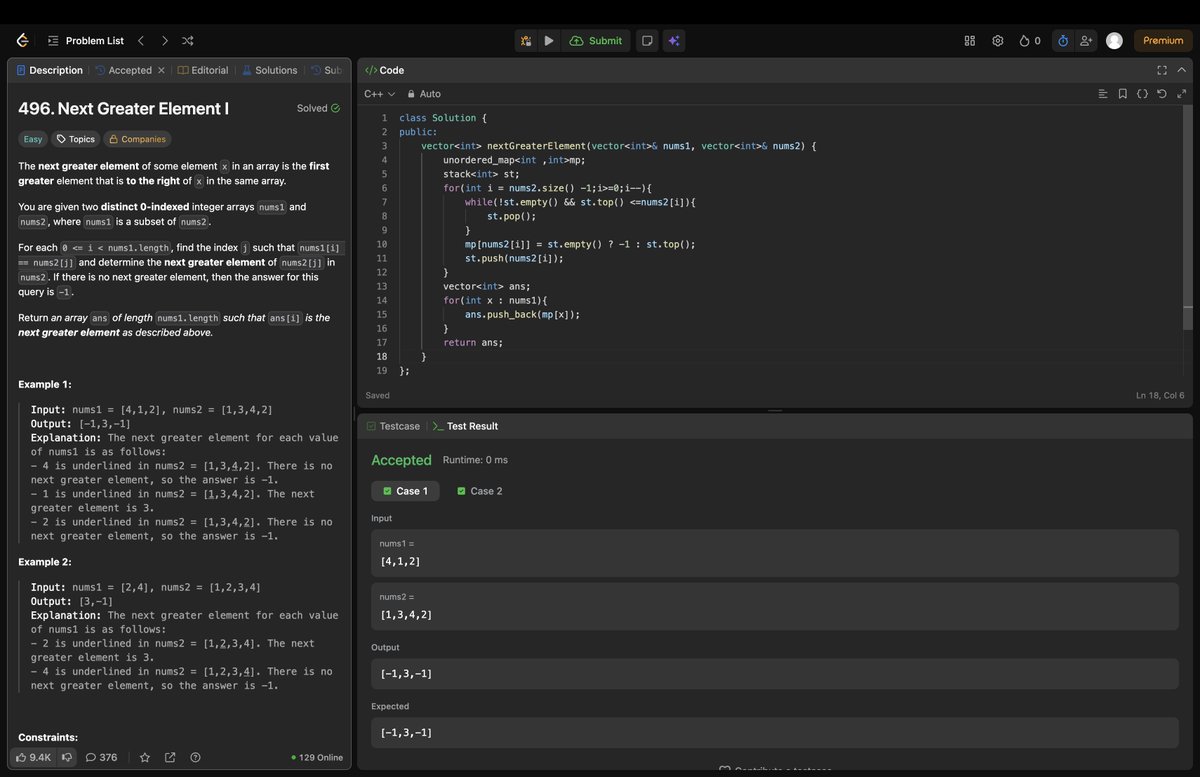Click the format code icon
The width and height of the screenshot is (1200, 777).
(1103, 94)
